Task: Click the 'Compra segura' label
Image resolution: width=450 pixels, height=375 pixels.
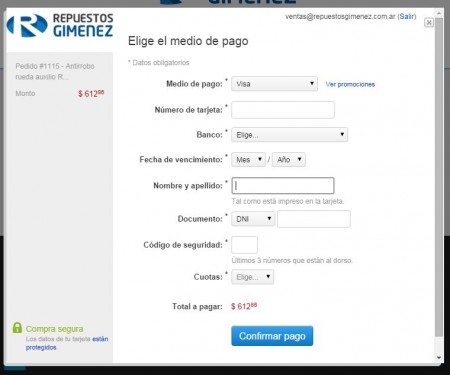Action: (55, 329)
